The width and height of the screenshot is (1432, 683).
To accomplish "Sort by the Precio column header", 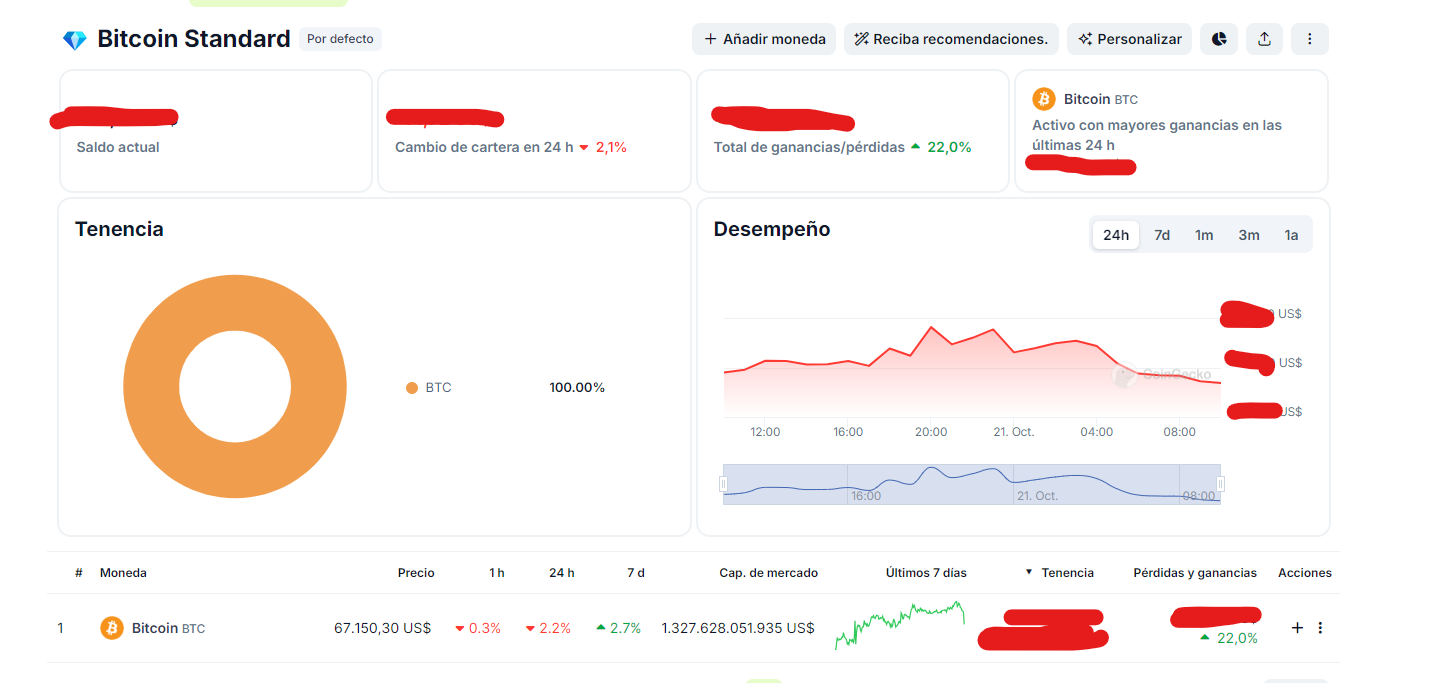I will click(x=416, y=573).
